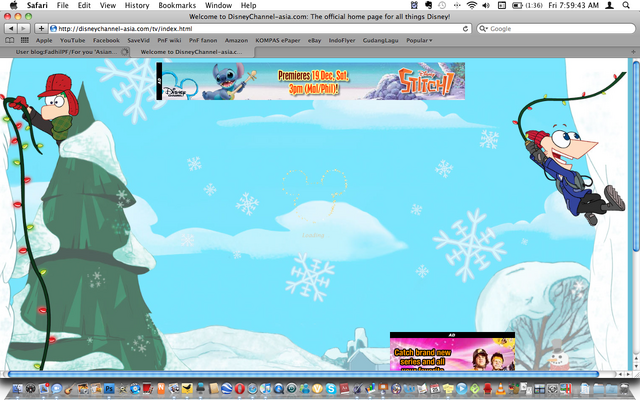This screenshot has width=640, height=400.
Task: Focus the Google search field
Action: [556, 29]
